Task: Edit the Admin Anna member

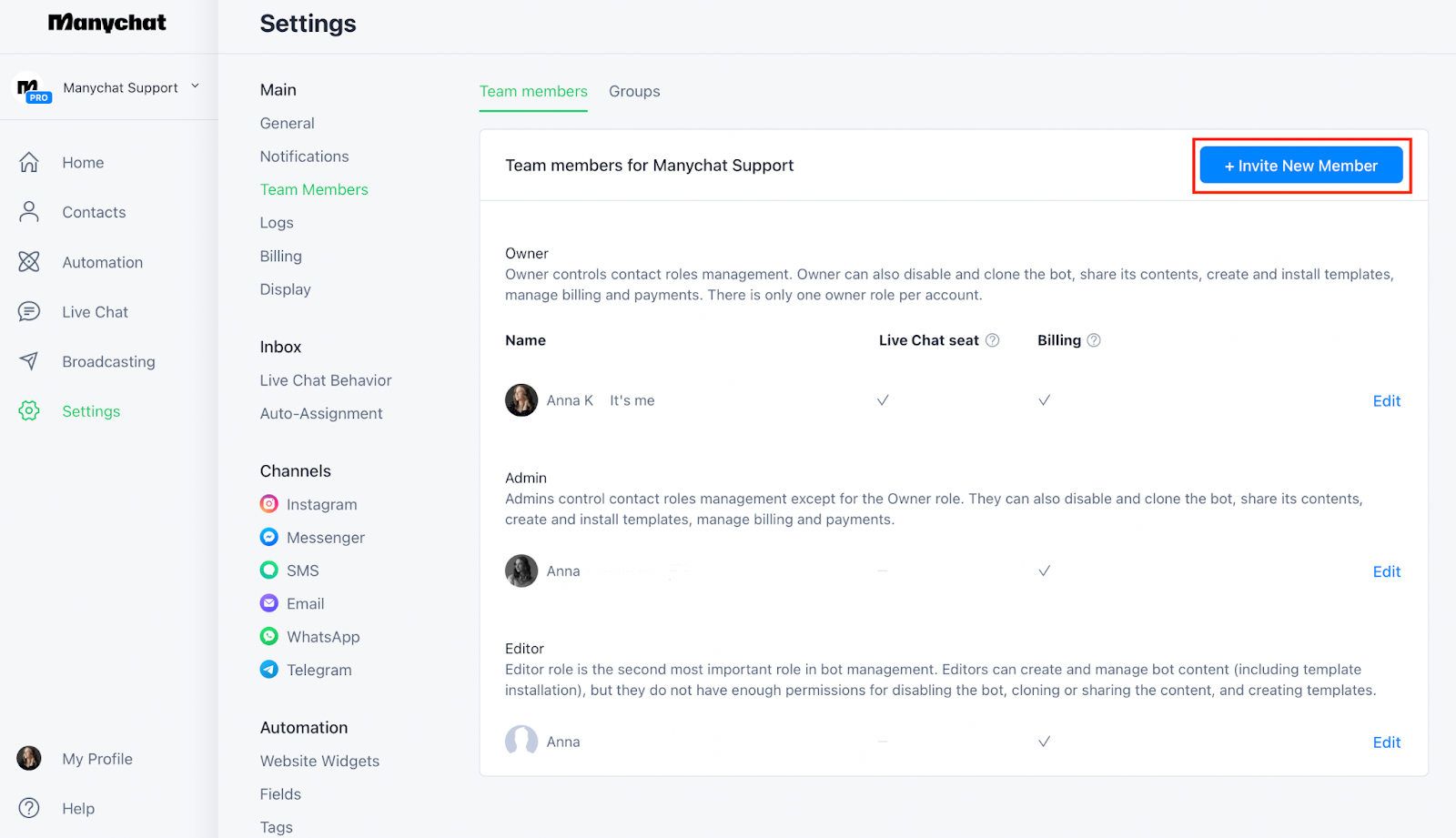Action: (x=1387, y=571)
